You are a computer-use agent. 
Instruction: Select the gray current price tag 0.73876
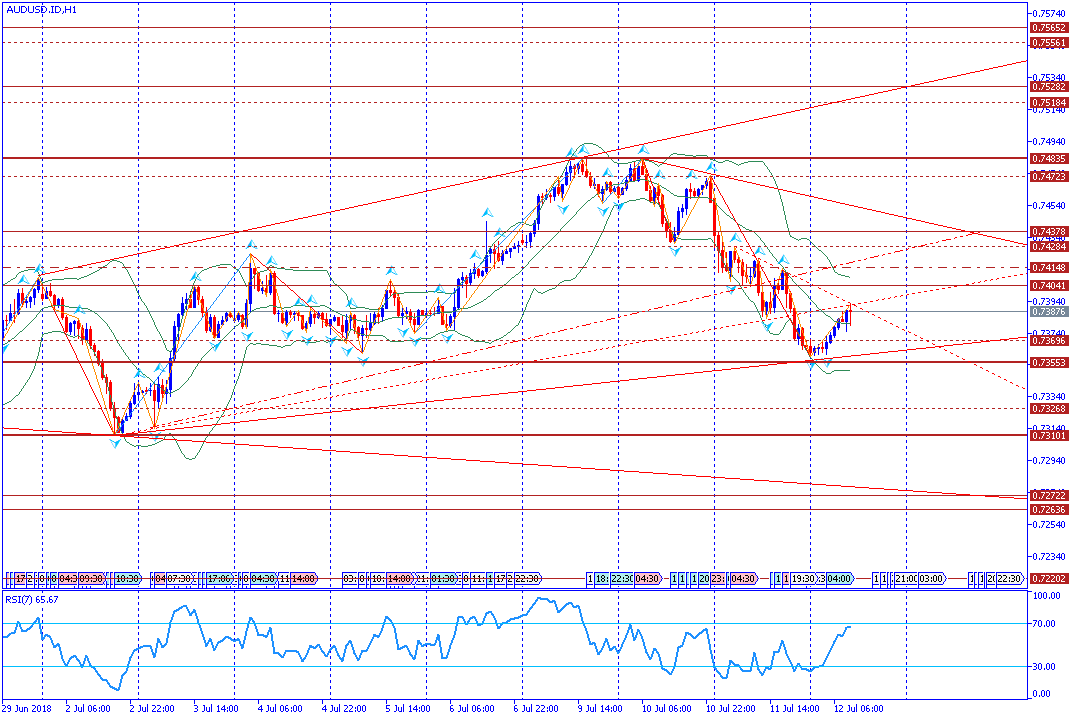(1049, 312)
